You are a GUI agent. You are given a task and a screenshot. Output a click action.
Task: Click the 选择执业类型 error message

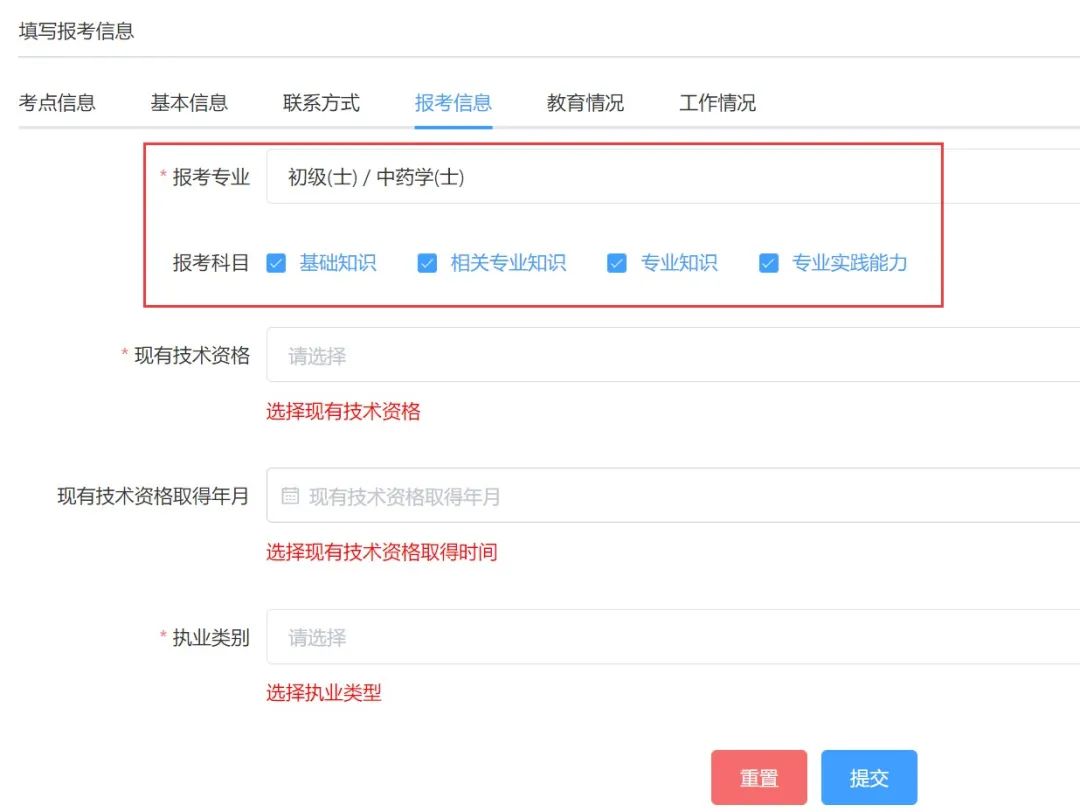324,692
